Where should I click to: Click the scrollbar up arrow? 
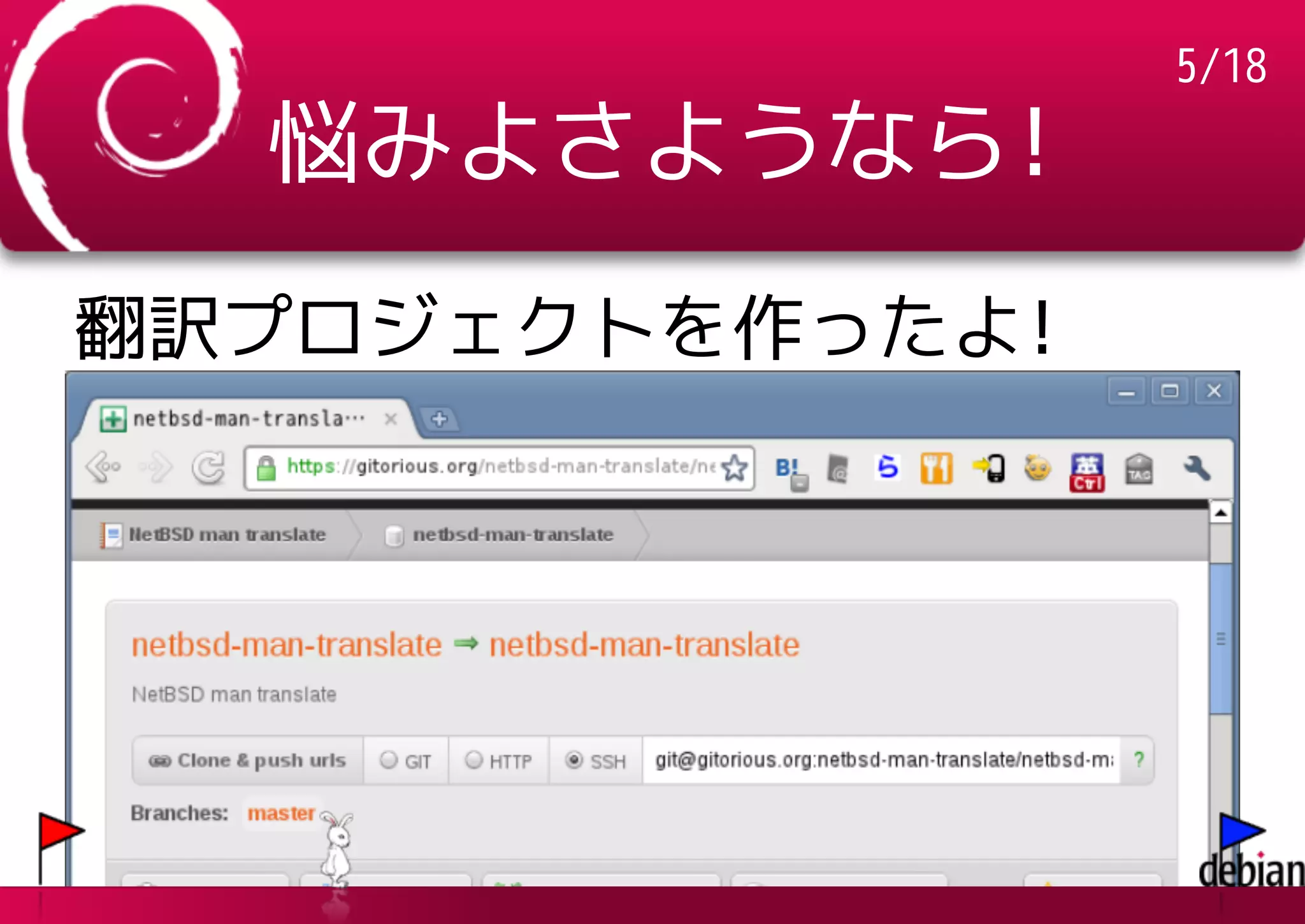[1220, 512]
